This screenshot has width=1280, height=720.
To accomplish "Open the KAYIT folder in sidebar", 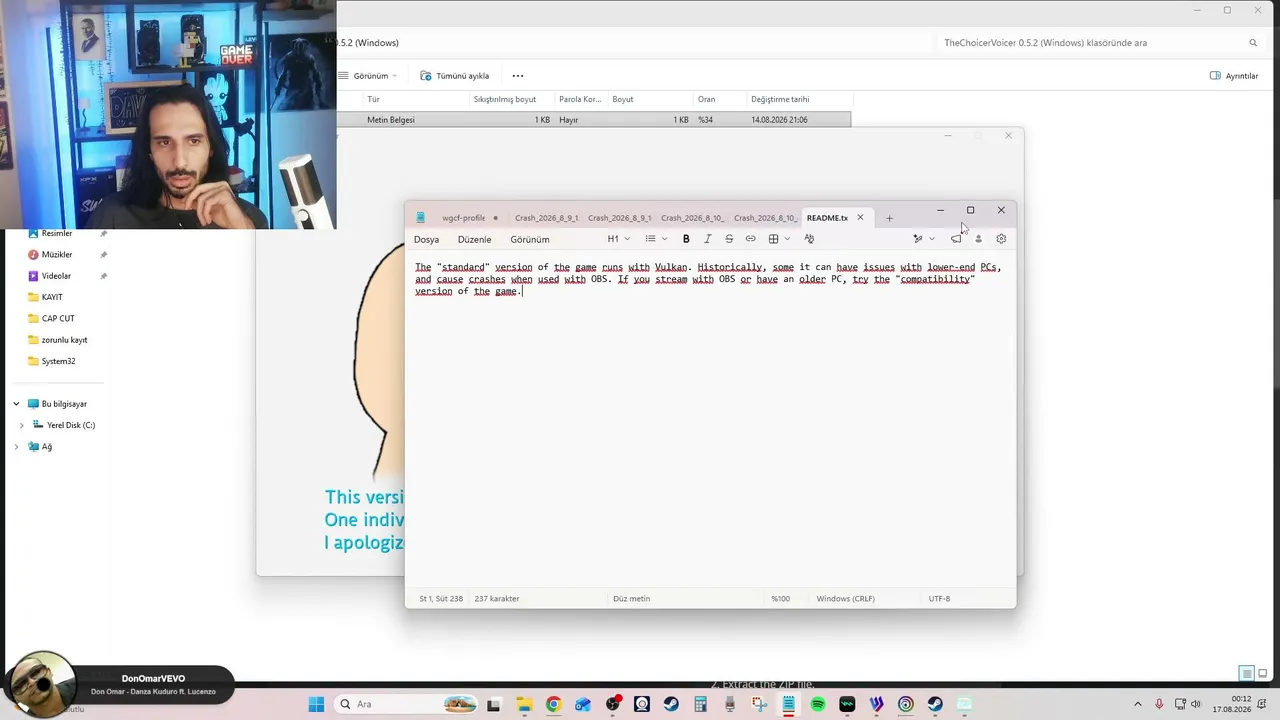I will [x=52, y=297].
